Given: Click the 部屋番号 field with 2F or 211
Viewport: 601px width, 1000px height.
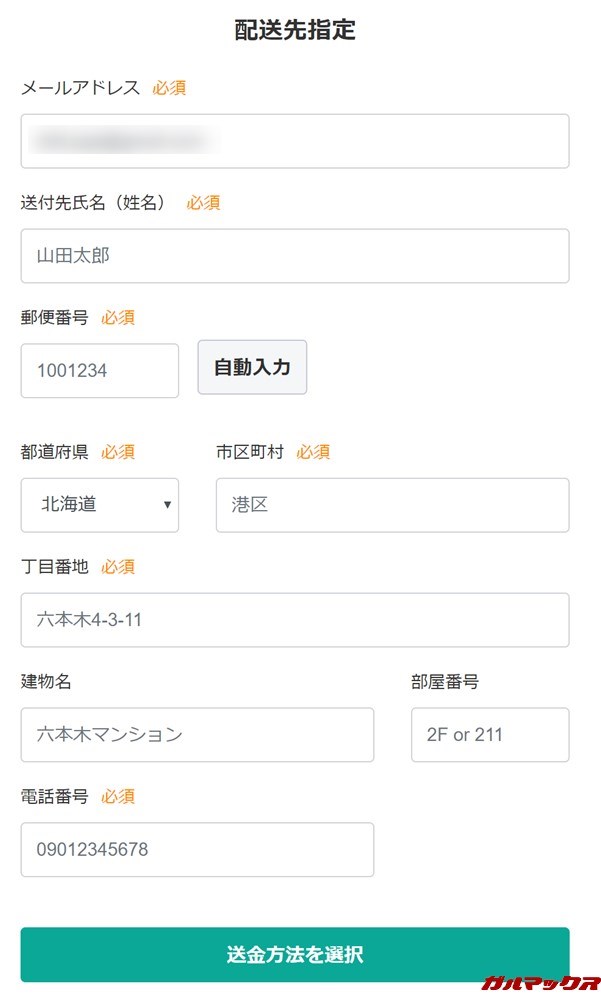Looking at the screenshot, I should coord(489,734).
